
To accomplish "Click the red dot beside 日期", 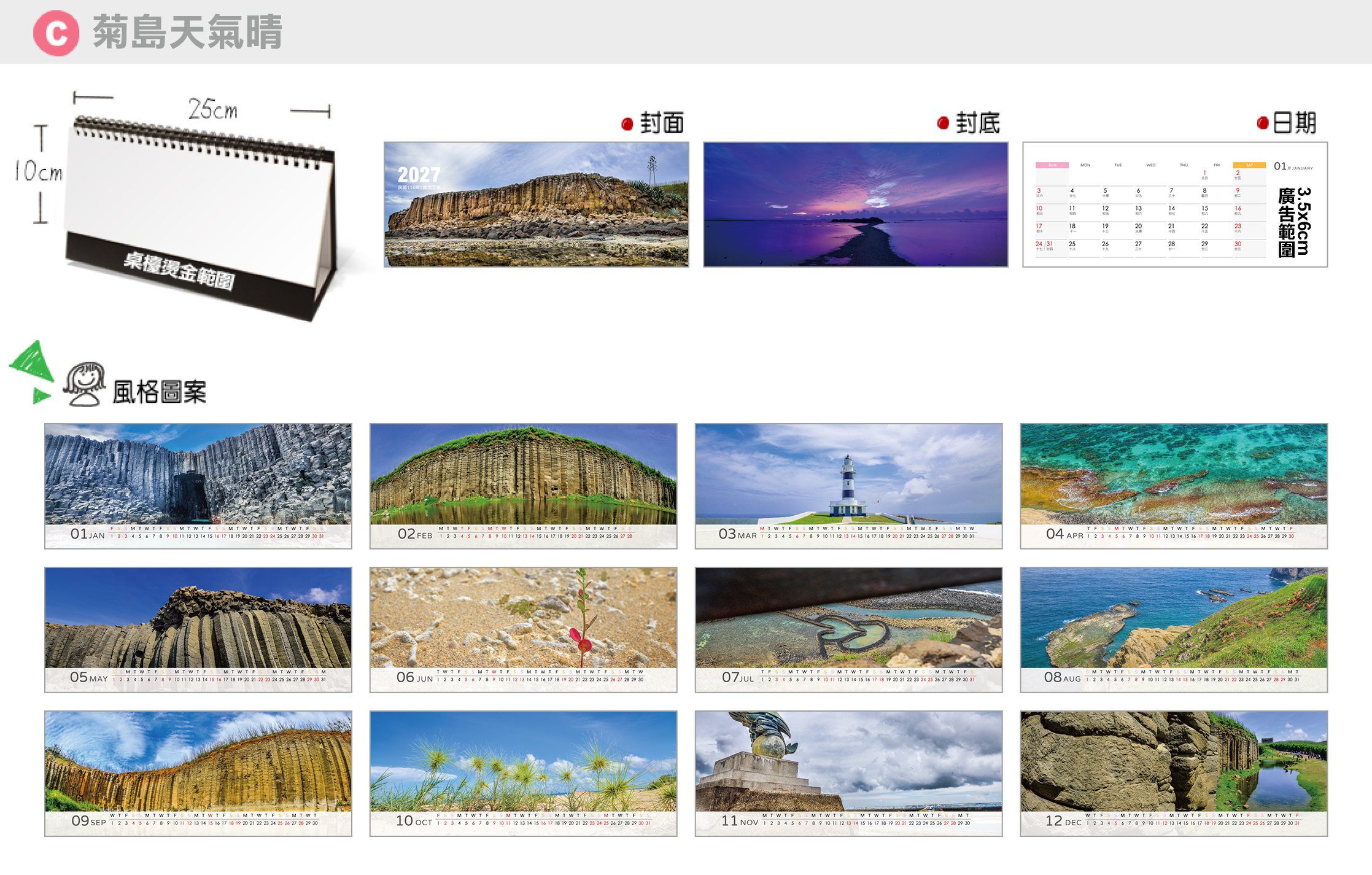I will pyautogui.click(x=1262, y=123).
